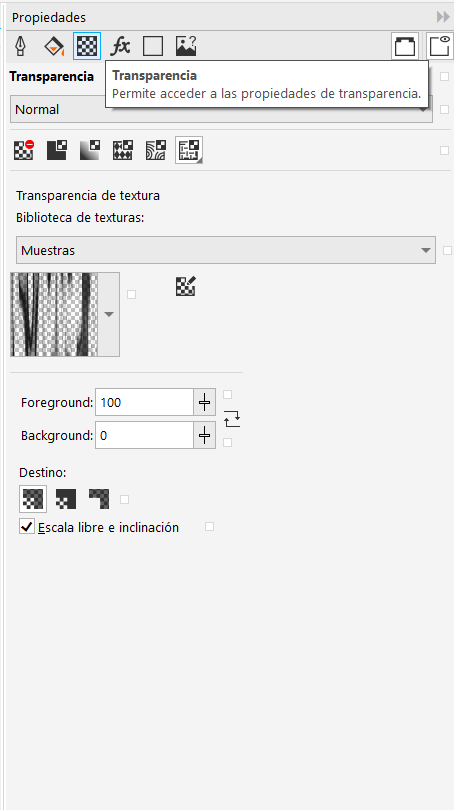This screenshot has height=810, width=454.
Task: Select the first Destino option (all)
Action: click(x=33, y=499)
